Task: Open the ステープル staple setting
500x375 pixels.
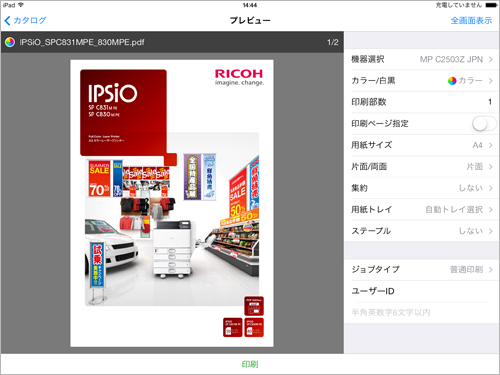Action: (x=422, y=231)
